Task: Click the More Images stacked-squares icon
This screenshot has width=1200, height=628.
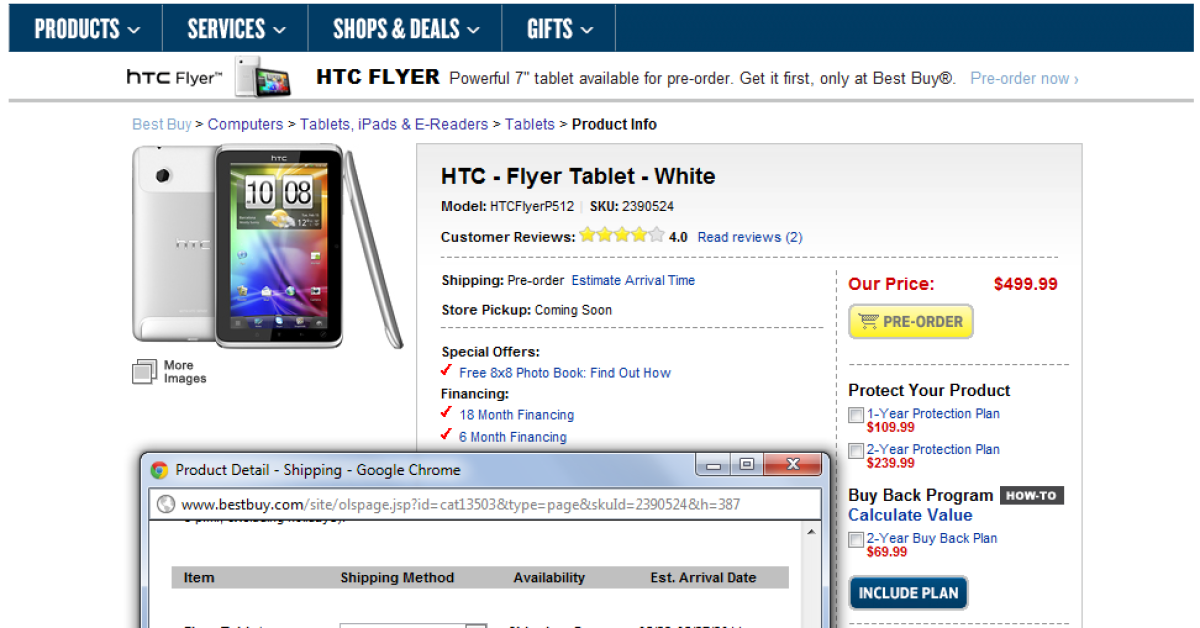Action: coord(144,372)
